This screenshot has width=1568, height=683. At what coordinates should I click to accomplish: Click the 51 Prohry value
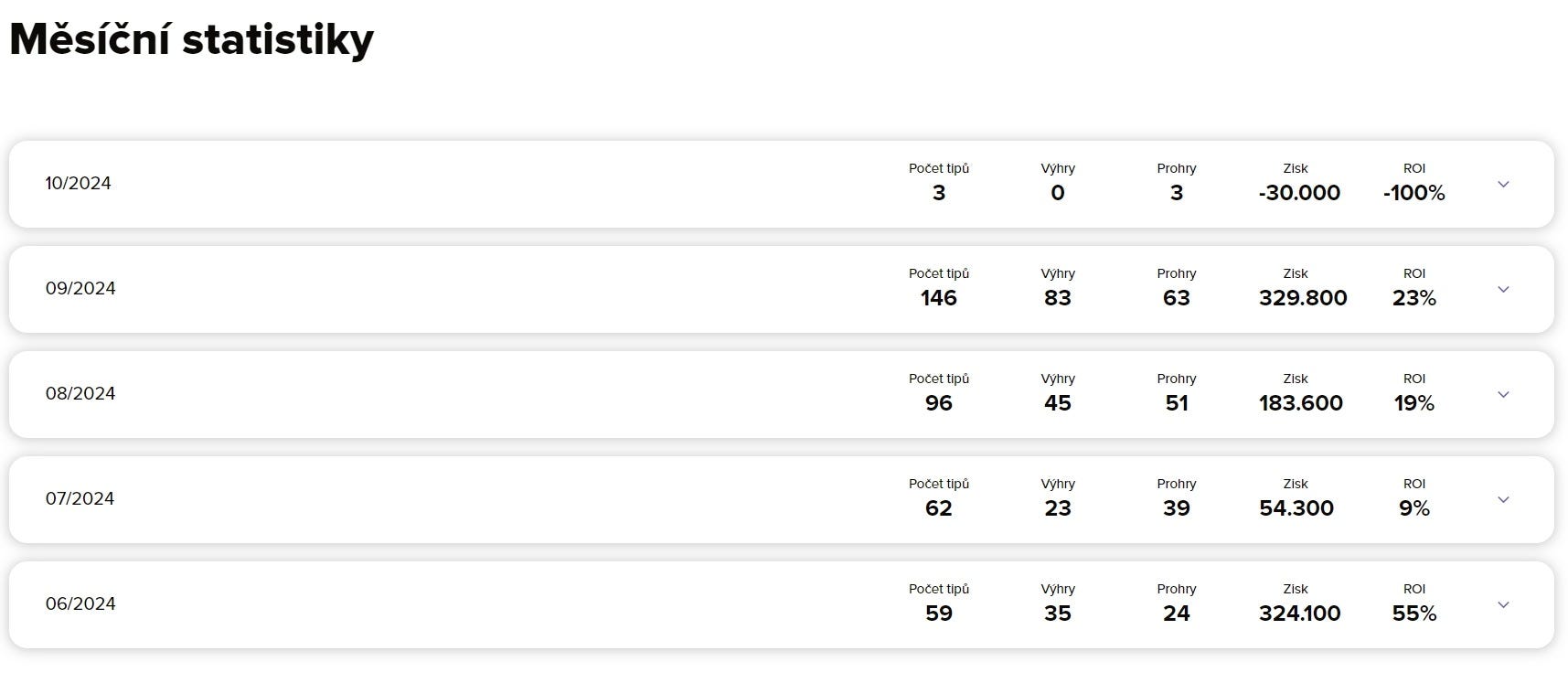(x=1177, y=403)
